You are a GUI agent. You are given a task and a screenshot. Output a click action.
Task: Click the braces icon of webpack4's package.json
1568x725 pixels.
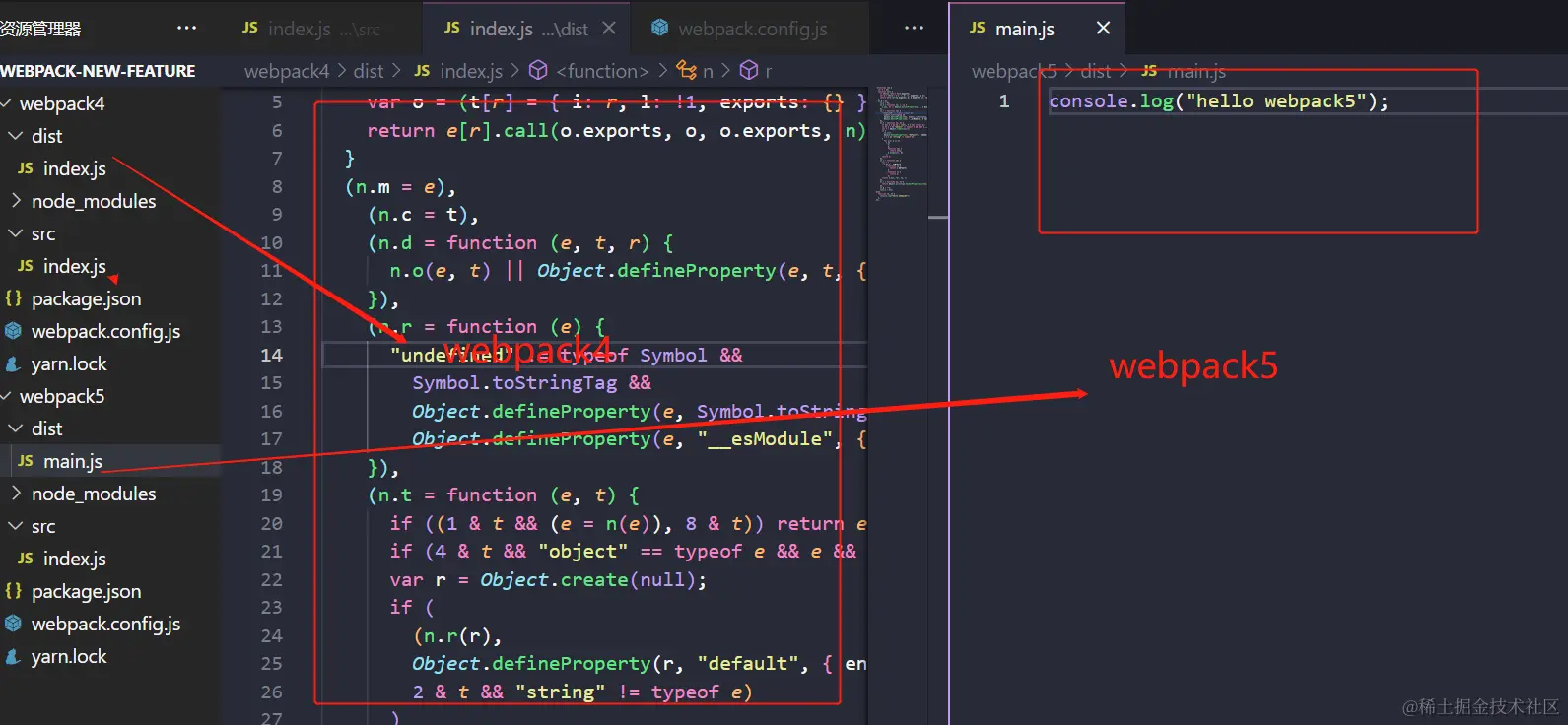pos(13,298)
